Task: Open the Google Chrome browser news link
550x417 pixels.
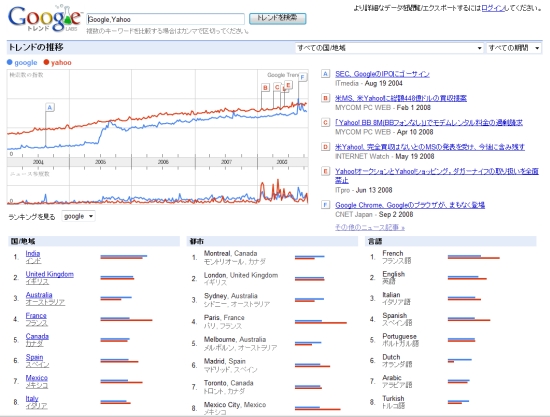Action: [x=410, y=205]
